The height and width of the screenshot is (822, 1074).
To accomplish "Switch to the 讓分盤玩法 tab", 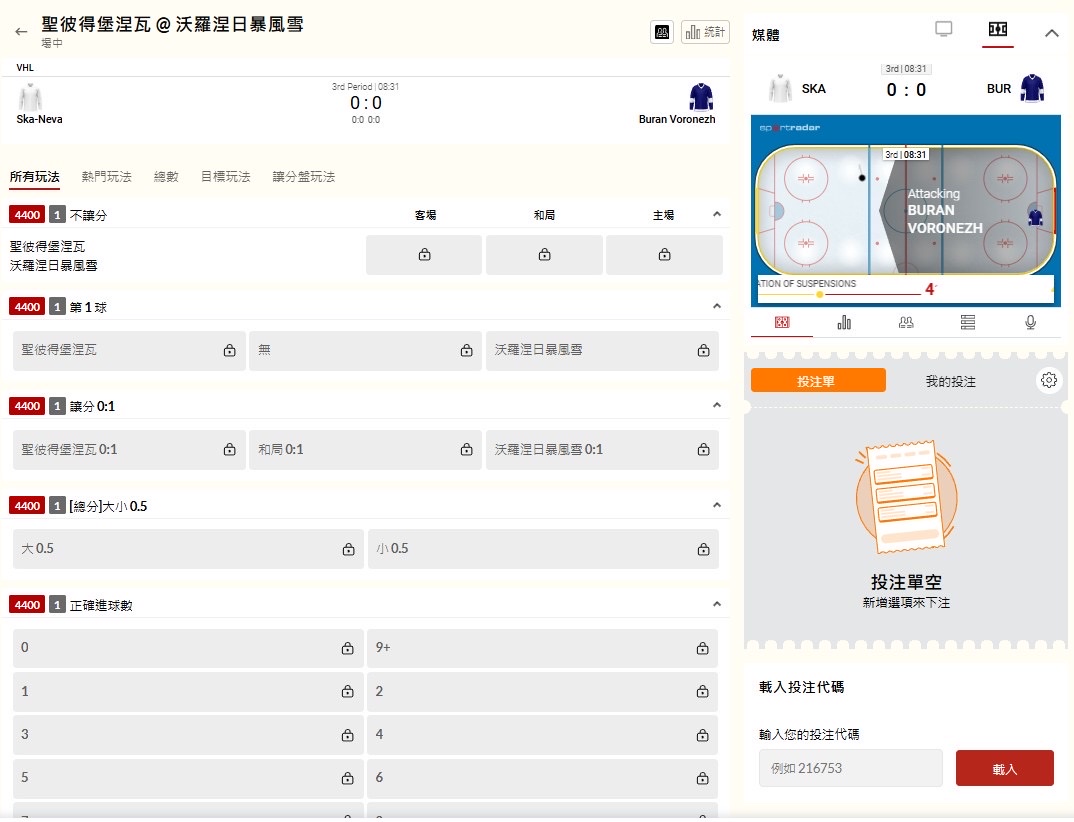I will tap(303, 177).
